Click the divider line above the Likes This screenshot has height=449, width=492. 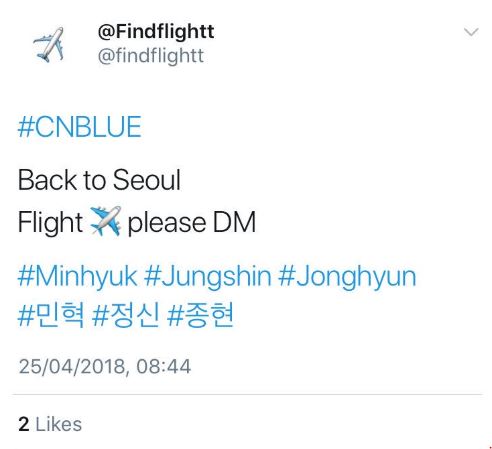pos(247,395)
